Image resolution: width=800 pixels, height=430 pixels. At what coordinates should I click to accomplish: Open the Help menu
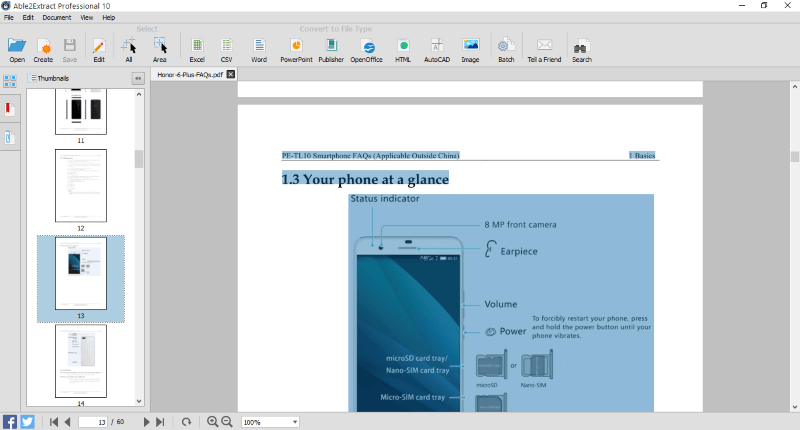(109, 17)
